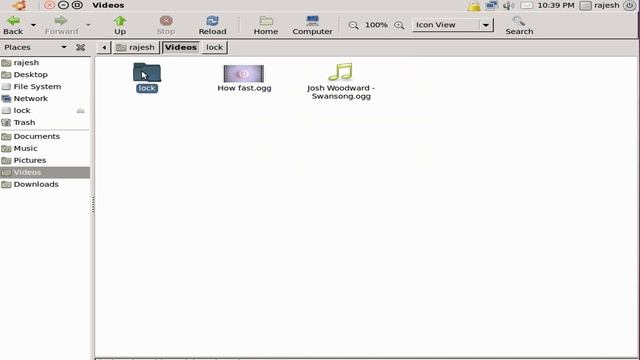The width and height of the screenshot is (640, 360).
Task: Open the volume indicator in tray
Action: 509,5
